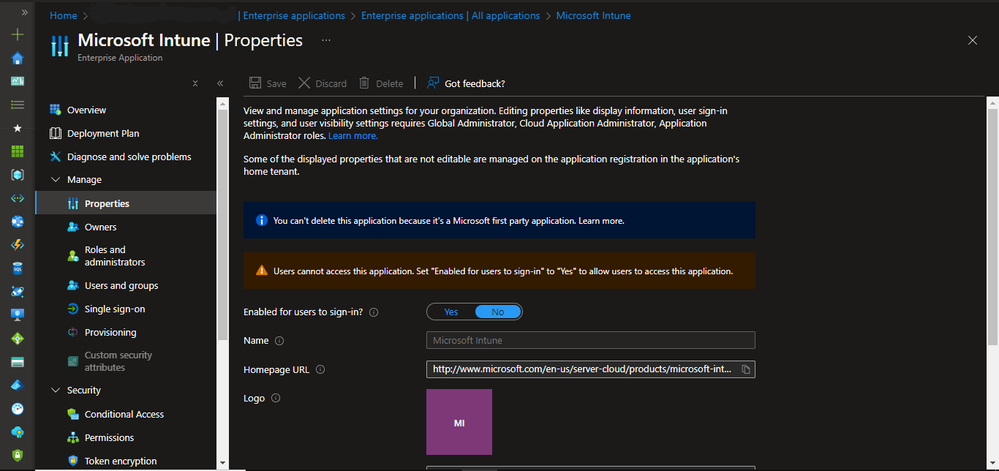Click the green plus Create a resource icon

(17, 34)
